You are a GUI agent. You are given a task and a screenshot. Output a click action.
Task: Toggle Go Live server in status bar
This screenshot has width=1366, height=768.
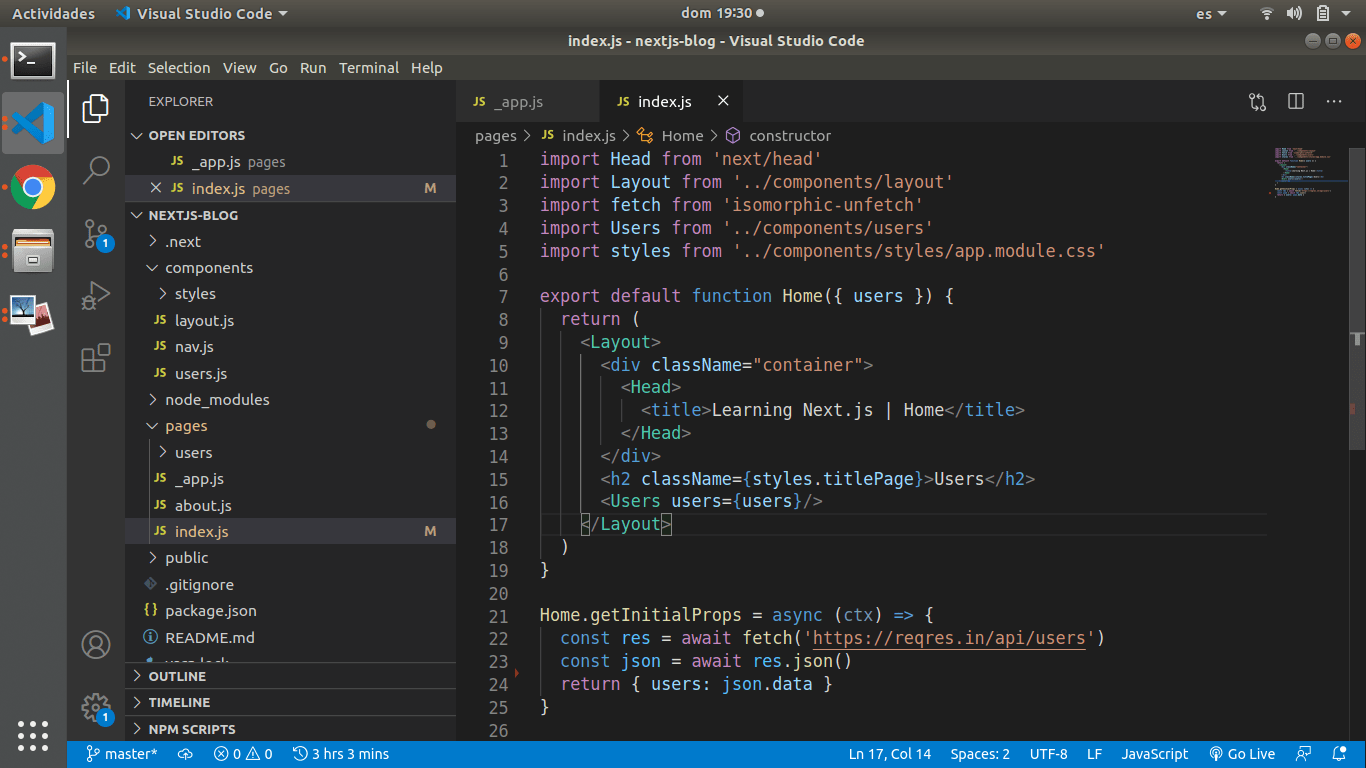click(x=1242, y=754)
